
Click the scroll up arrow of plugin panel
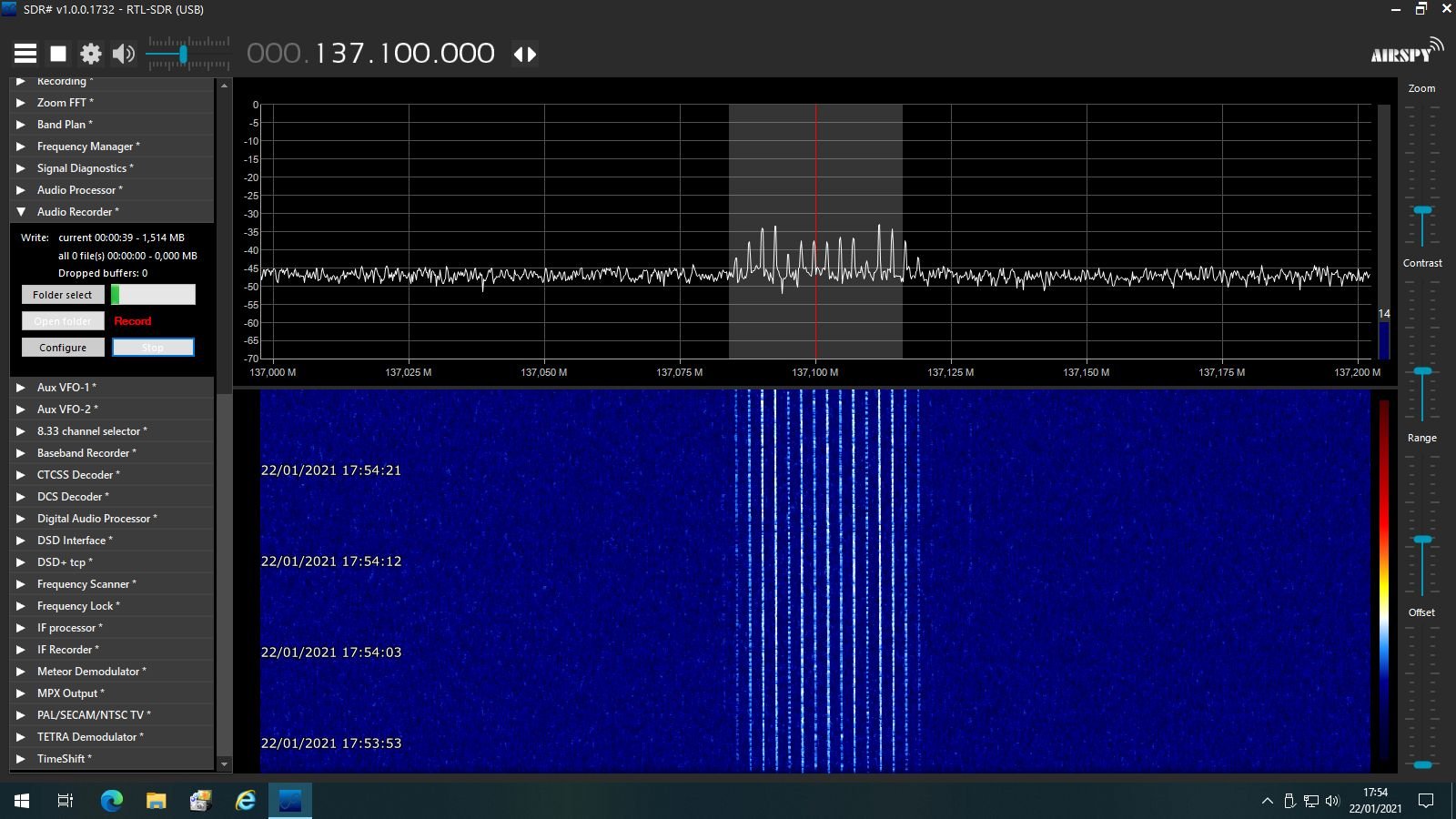tap(224, 86)
